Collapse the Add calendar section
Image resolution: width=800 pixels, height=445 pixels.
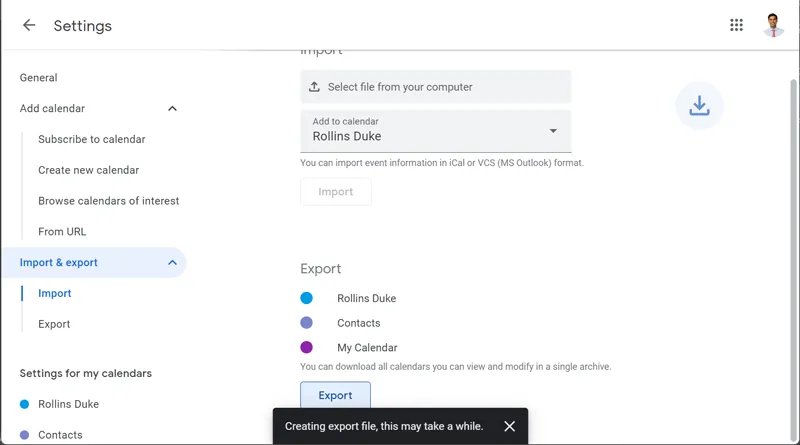coord(172,108)
